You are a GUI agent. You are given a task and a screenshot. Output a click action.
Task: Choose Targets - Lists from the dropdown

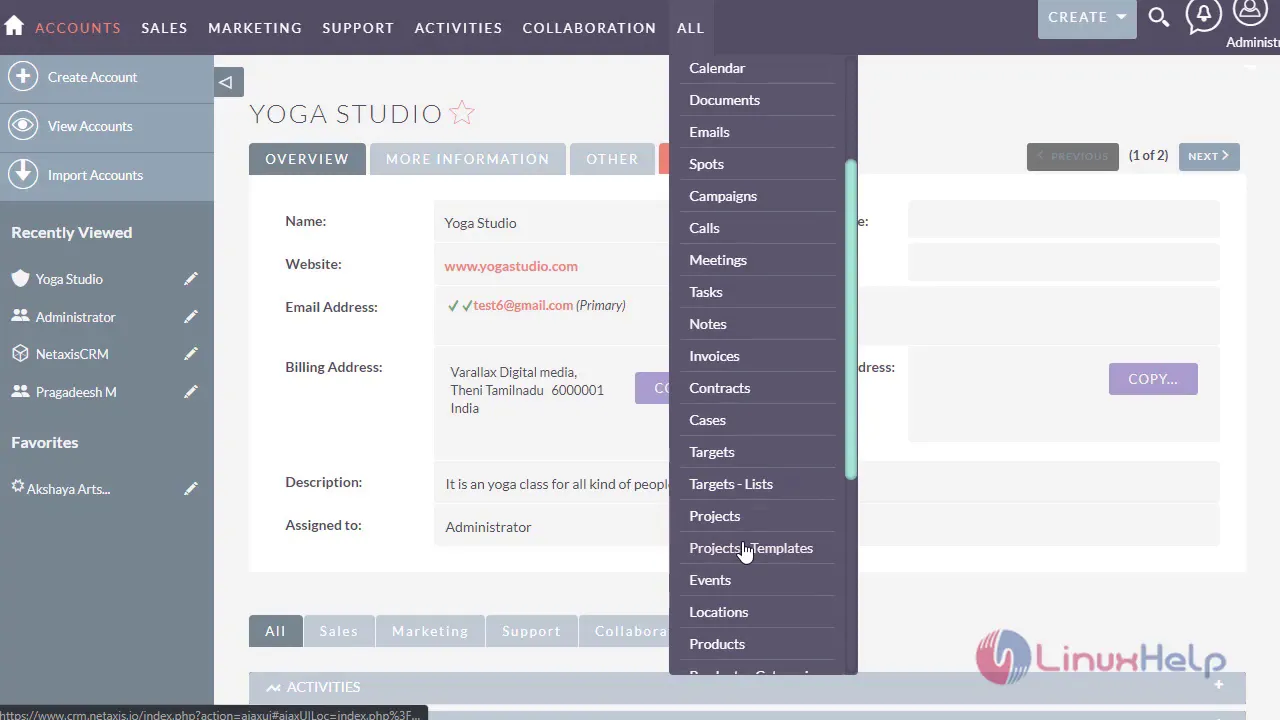click(x=731, y=484)
